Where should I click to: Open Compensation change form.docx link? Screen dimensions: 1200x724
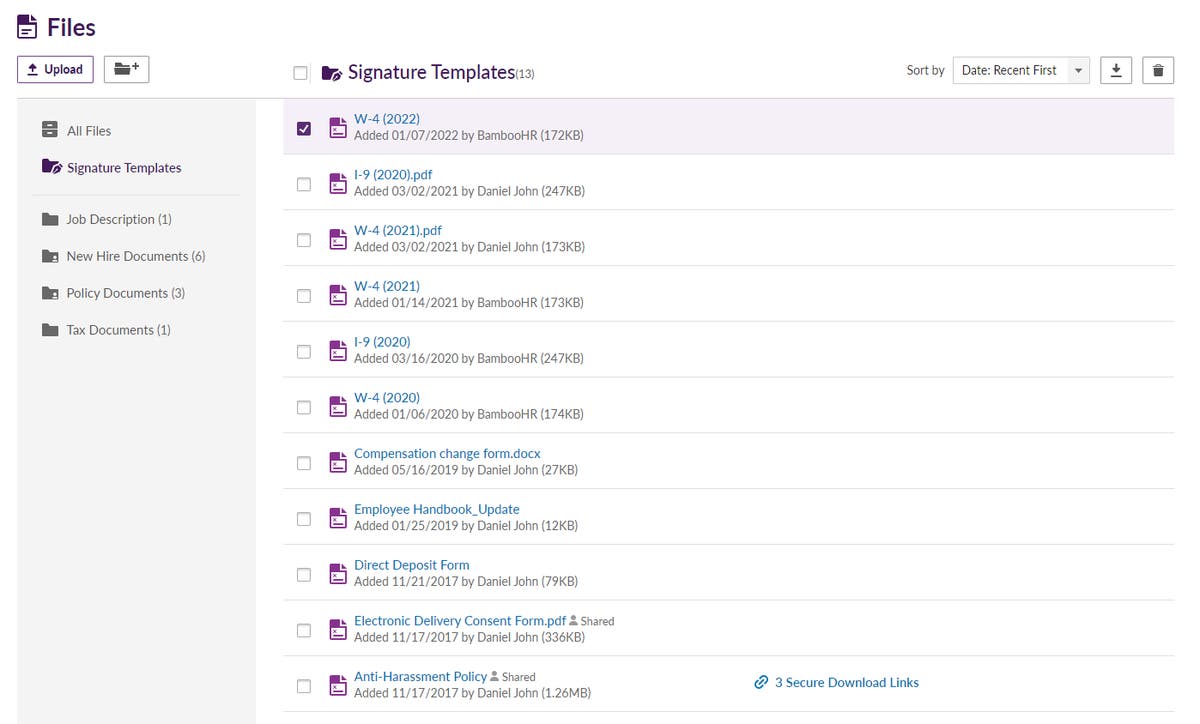point(447,454)
